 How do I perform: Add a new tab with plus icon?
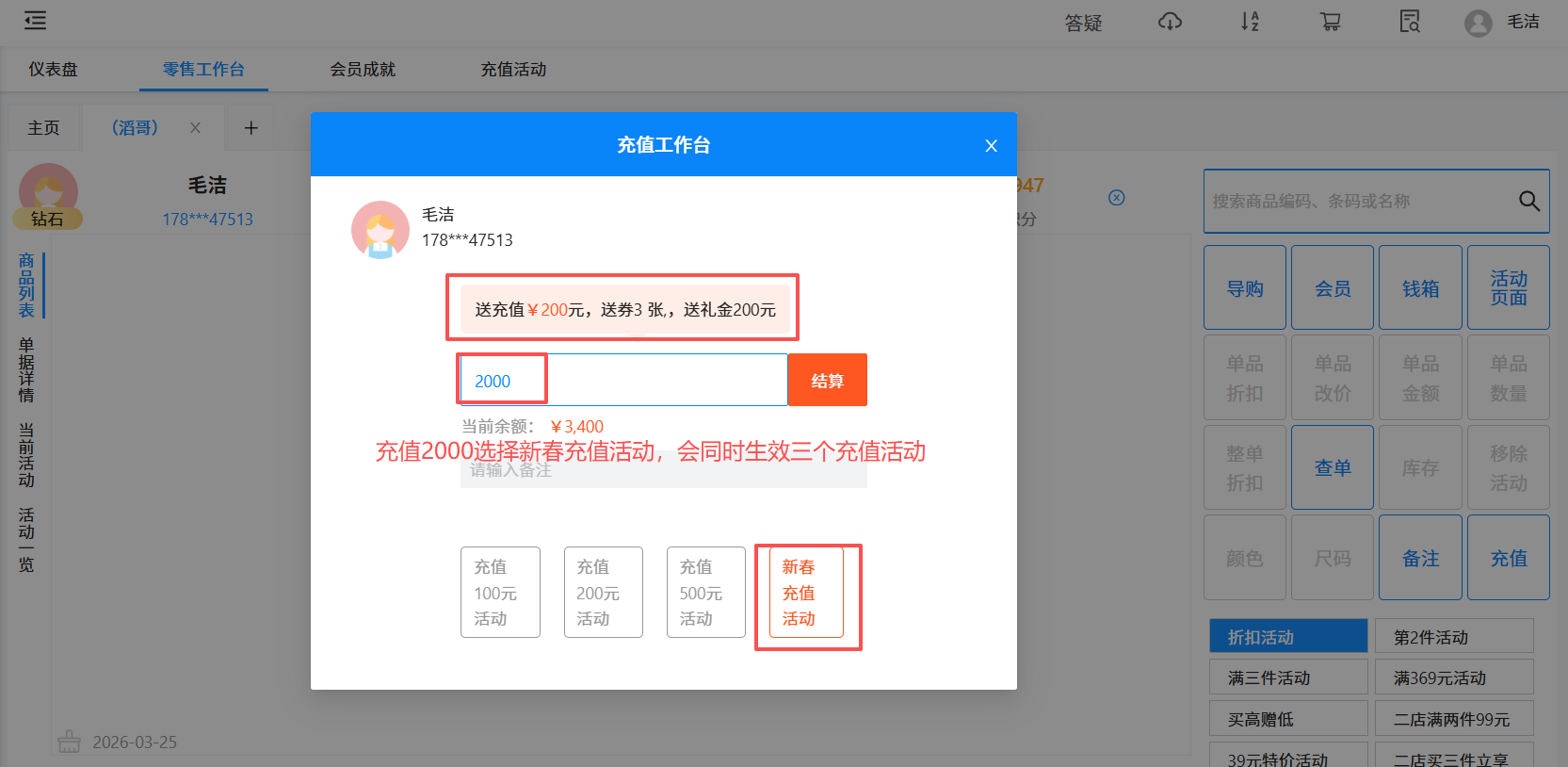coord(251,127)
